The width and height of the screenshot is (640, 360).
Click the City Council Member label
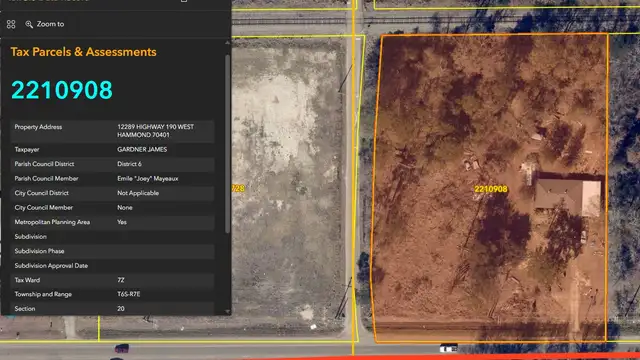click(44, 207)
